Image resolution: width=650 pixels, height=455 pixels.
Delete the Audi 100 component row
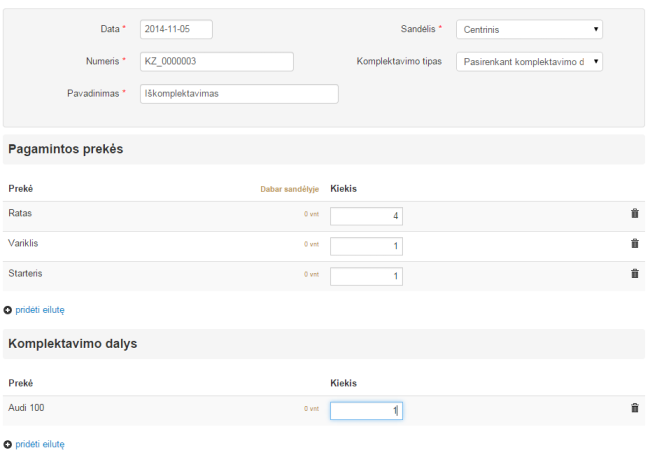634,408
